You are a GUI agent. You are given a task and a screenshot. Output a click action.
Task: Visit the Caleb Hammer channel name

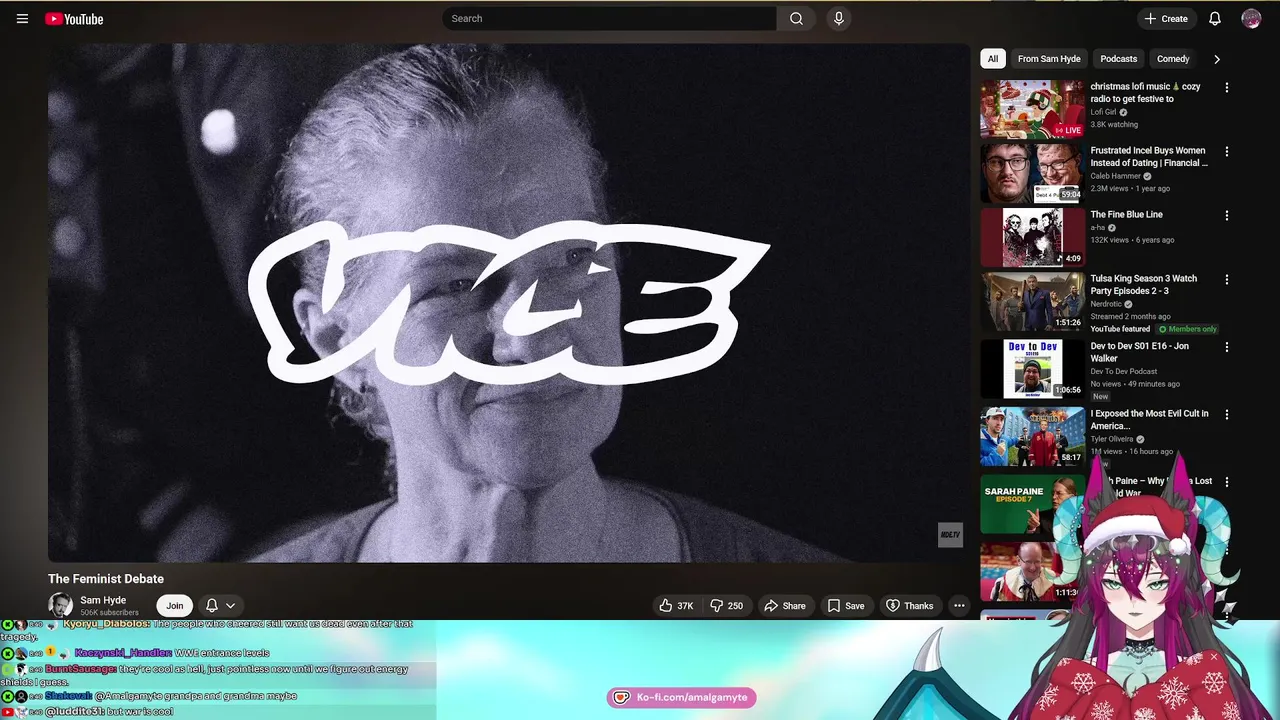(1115, 176)
